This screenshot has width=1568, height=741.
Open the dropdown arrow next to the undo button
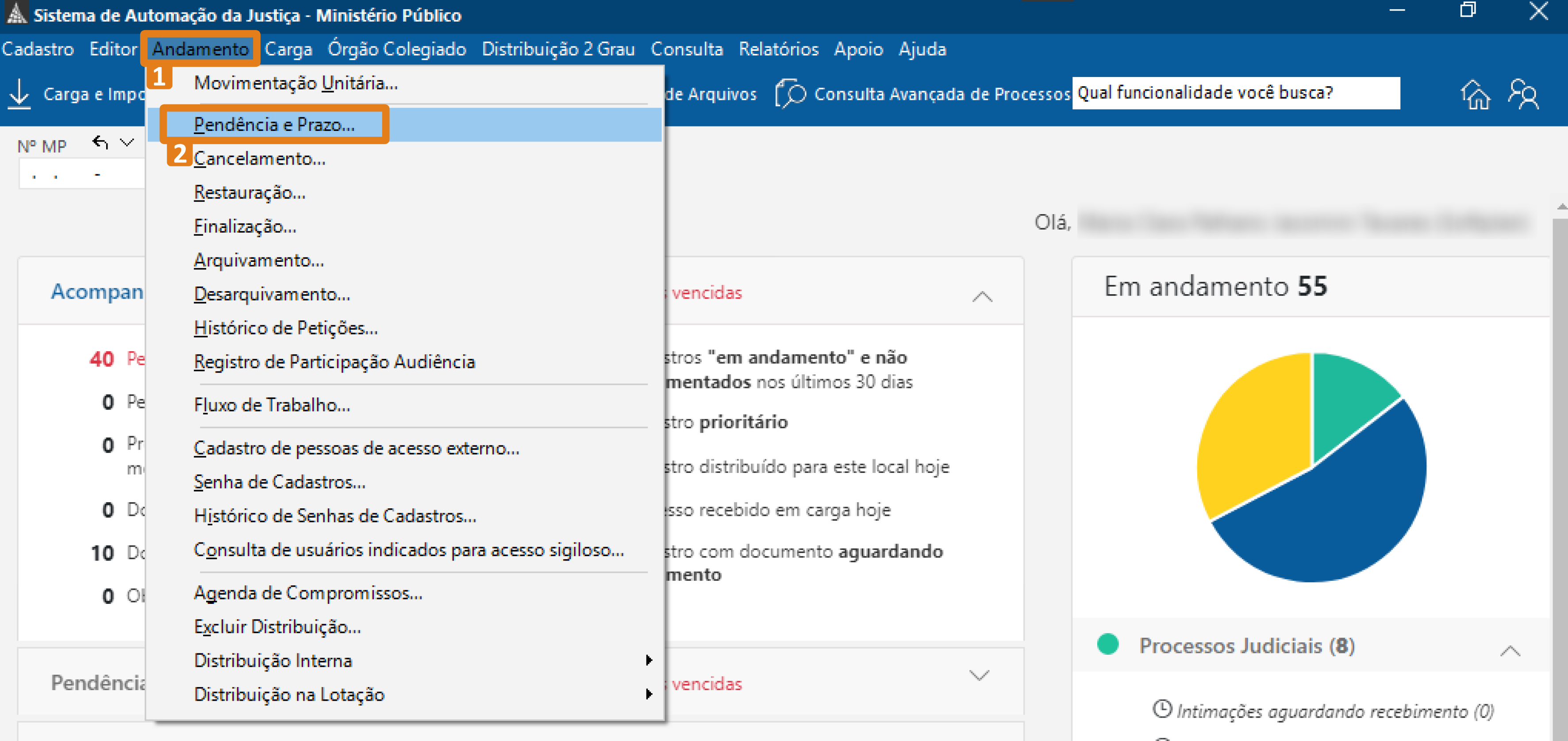coord(126,142)
